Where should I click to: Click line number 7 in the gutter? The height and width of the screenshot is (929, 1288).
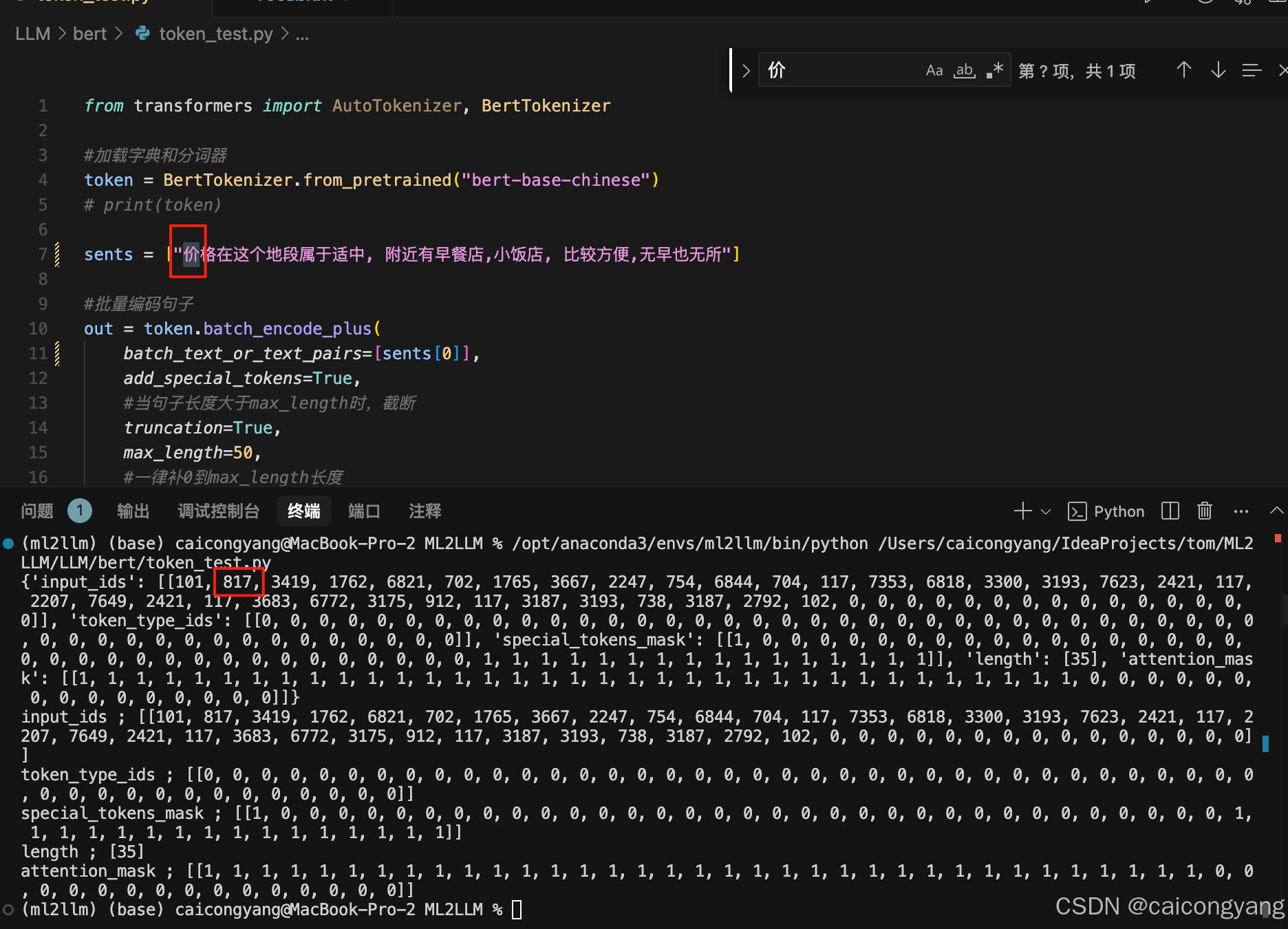click(x=43, y=254)
